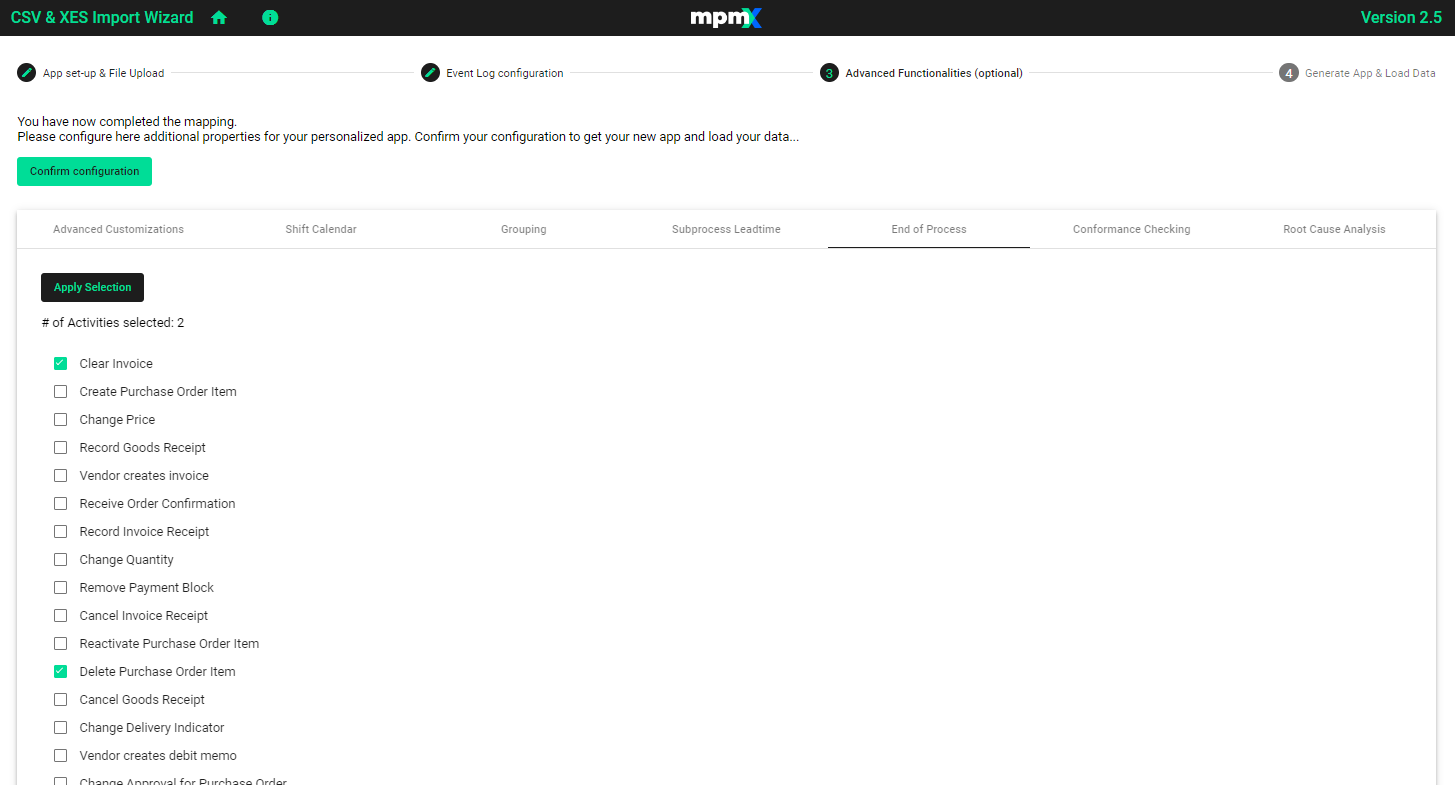Check the Change Quantity checkbox
Viewport: 1455px width, 785px height.
[60, 559]
